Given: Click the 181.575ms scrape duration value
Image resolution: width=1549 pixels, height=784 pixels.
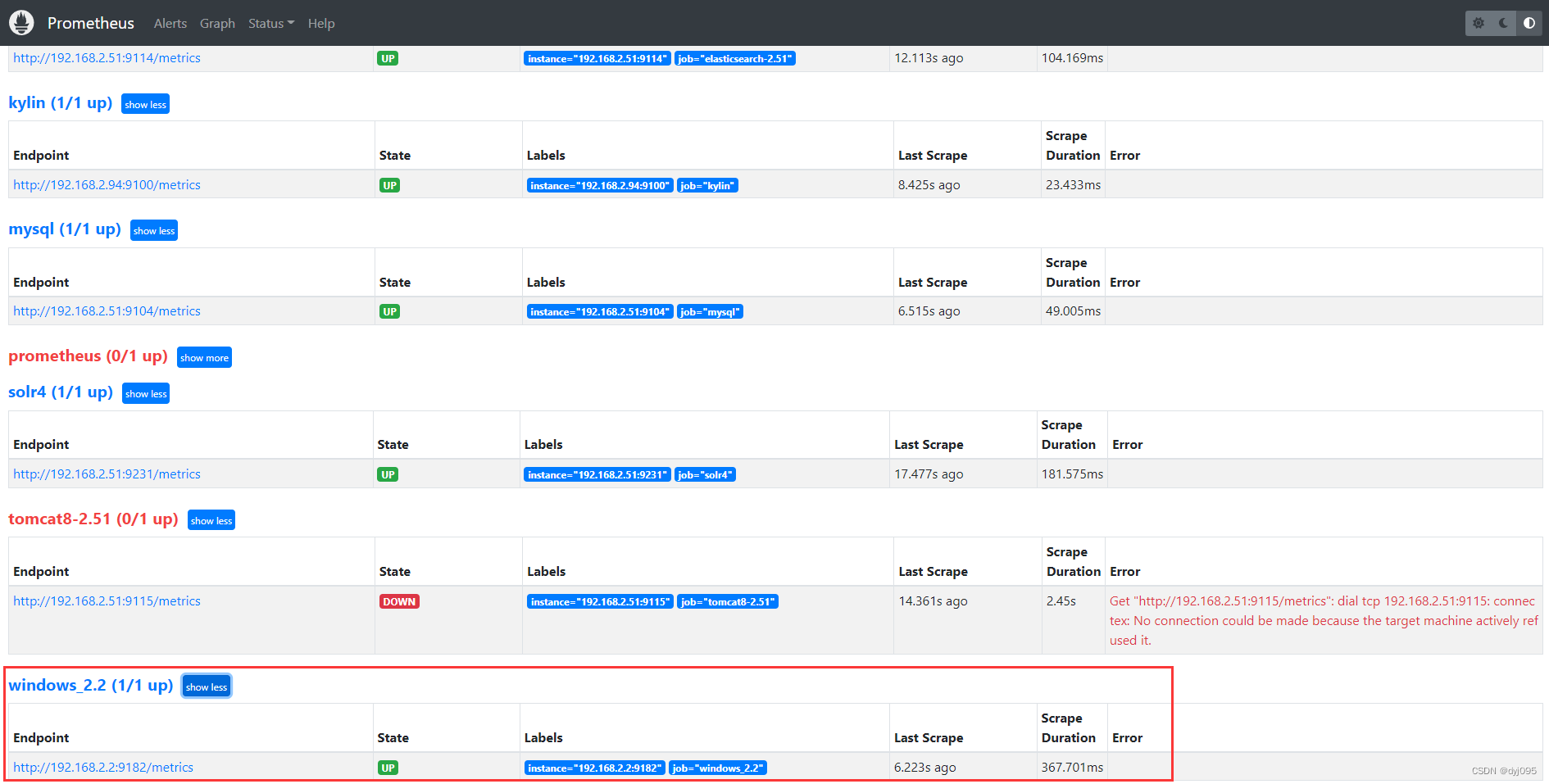Looking at the screenshot, I should [1072, 474].
